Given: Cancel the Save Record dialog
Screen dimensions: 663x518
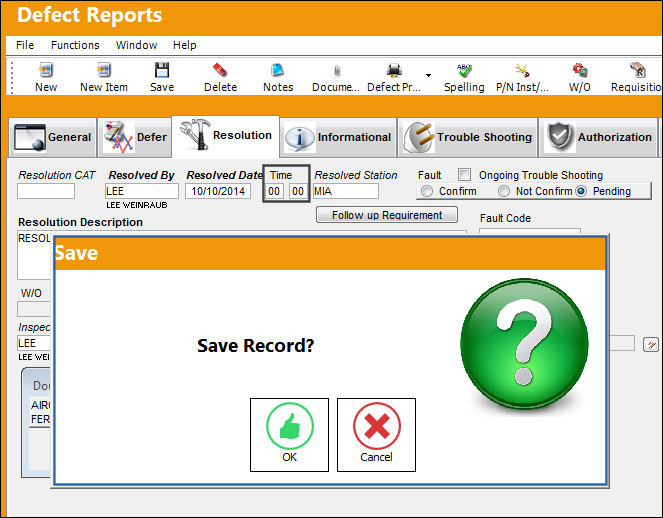Looking at the screenshot, I should coord(376,435).
